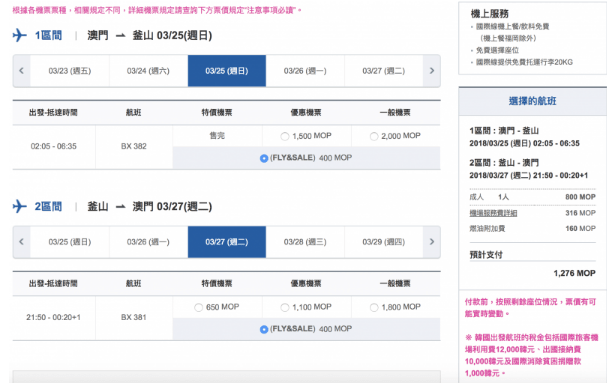Viewport: 607px width, 392px height.
Task: Open the 機場服務費詳細 airport fee details link
Action: (493, 213)
